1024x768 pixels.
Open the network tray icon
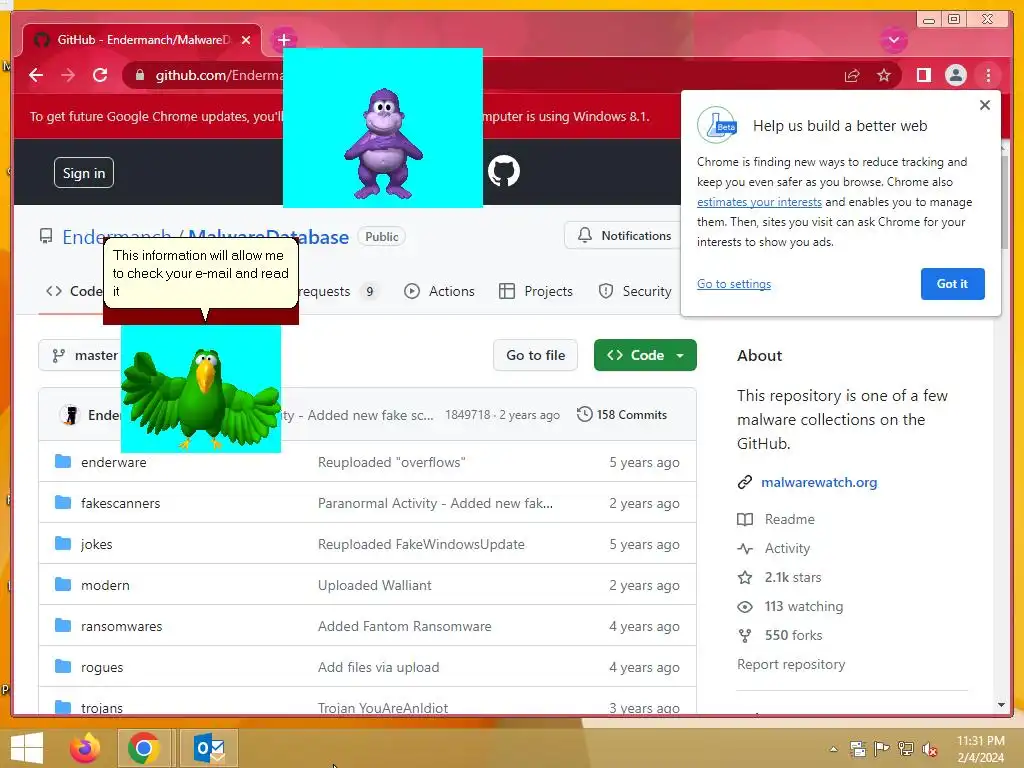click(x=906, y=749)
